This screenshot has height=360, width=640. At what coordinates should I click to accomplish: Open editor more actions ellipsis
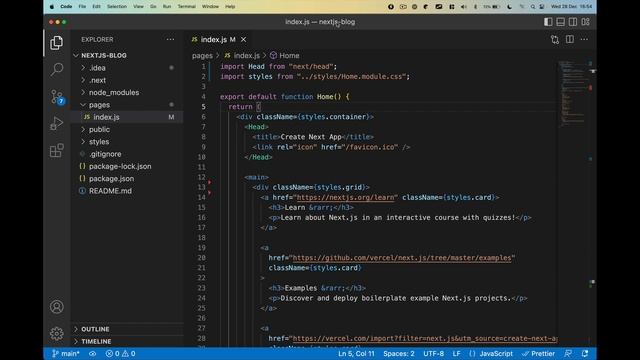tap(584, 40)
